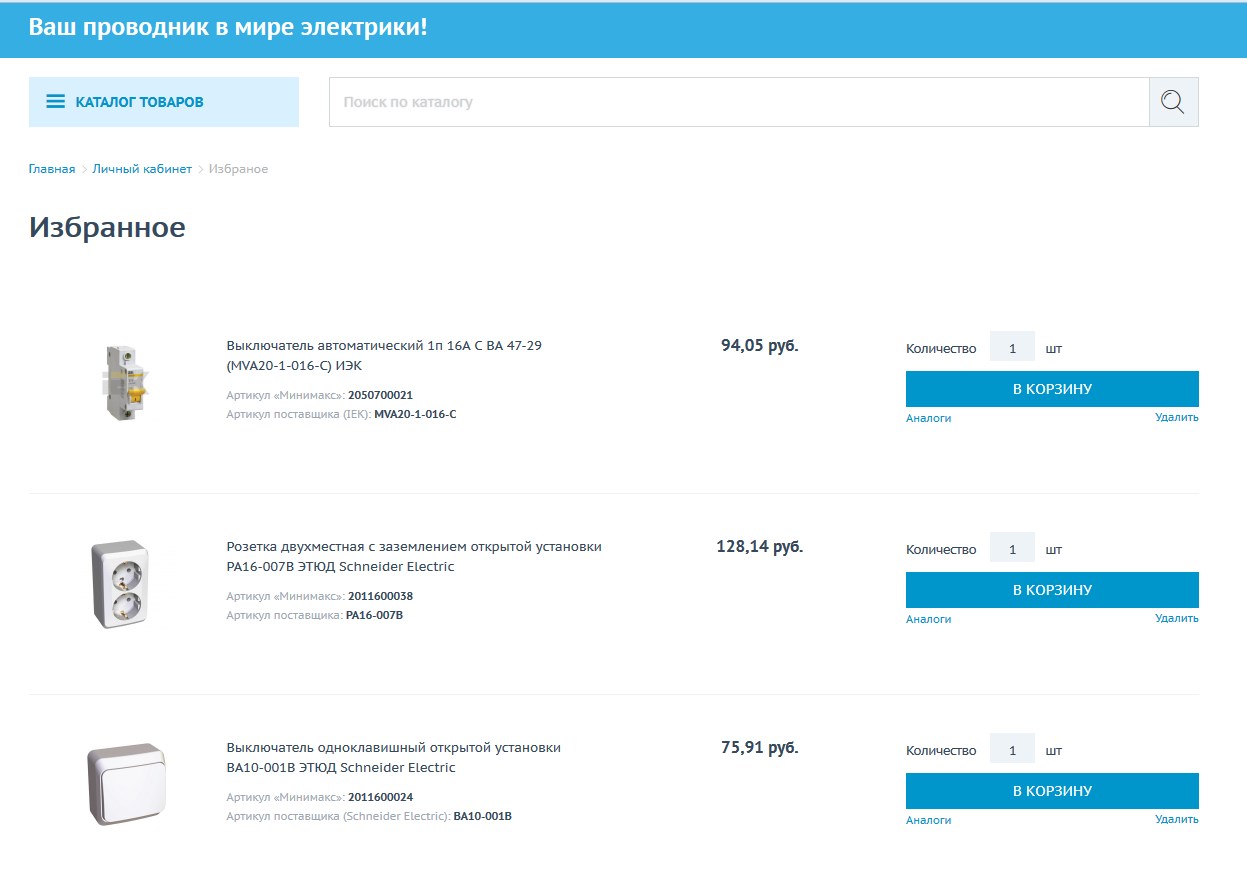This screenshot has width=1247, height=881.
Task: Open the hamburger menu icon in Каталог товаров
Action: [56, 102]
